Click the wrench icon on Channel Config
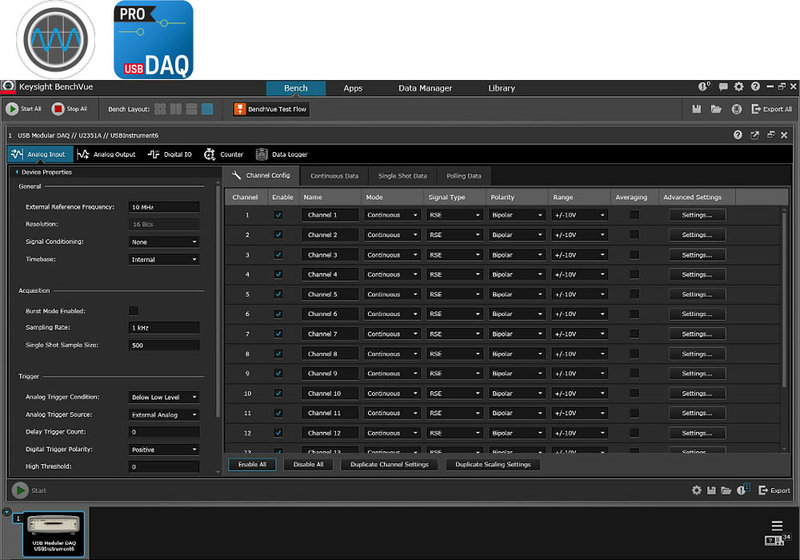800x560 pixels. pyautogui.click(x=236, y=175)
